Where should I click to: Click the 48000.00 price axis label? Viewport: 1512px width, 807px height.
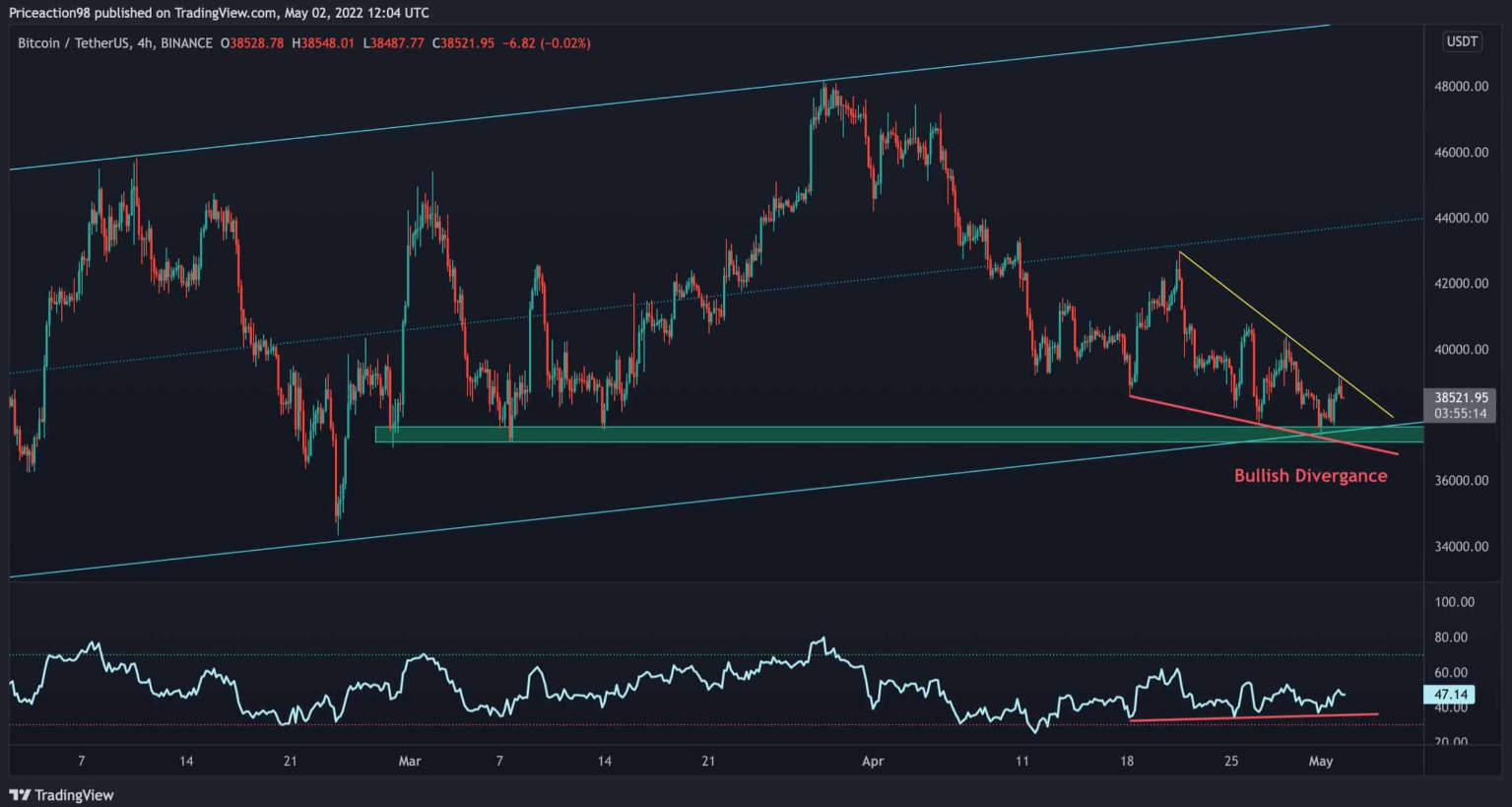[x=1460, y=87]
